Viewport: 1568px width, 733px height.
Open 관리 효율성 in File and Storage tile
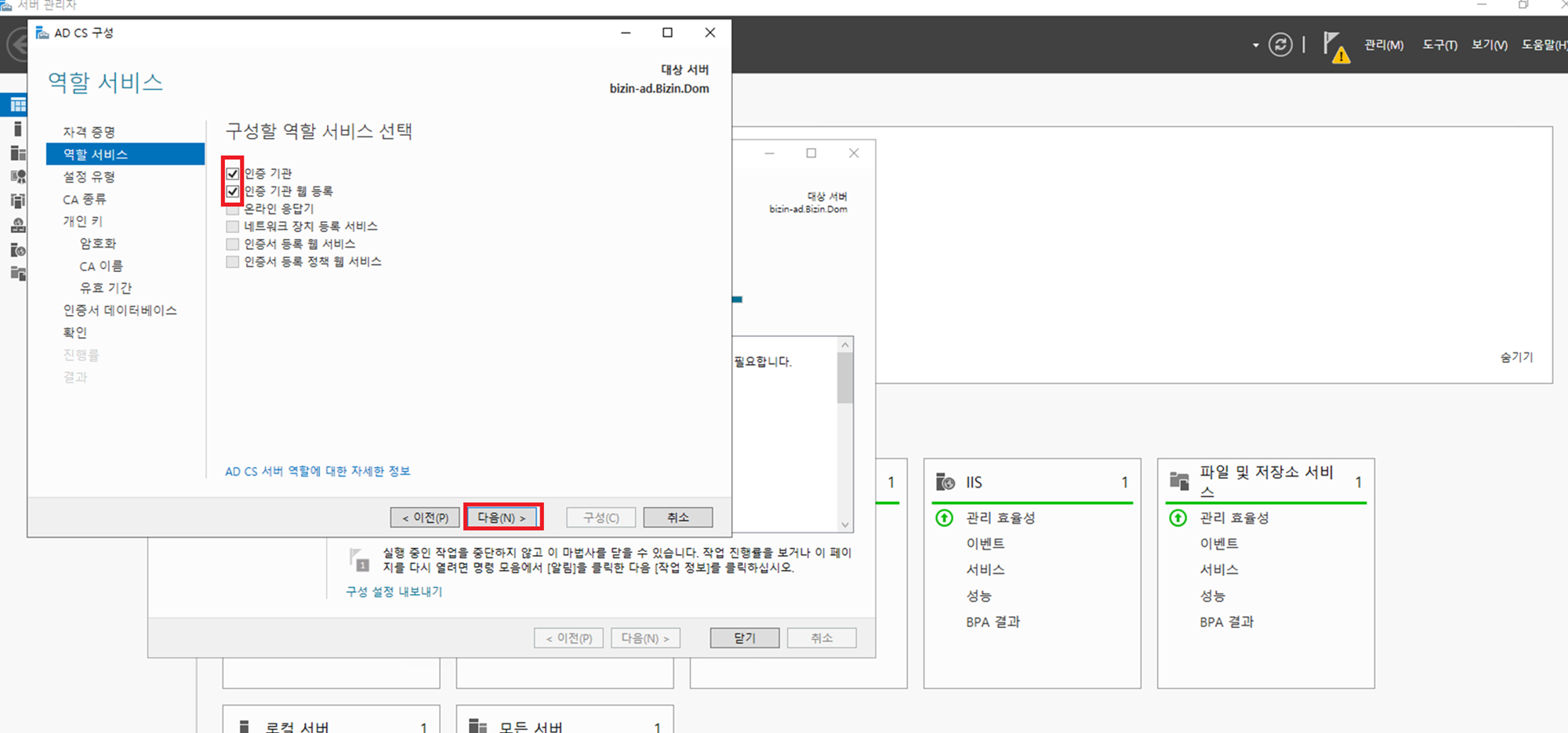(x=1234, y=517)
